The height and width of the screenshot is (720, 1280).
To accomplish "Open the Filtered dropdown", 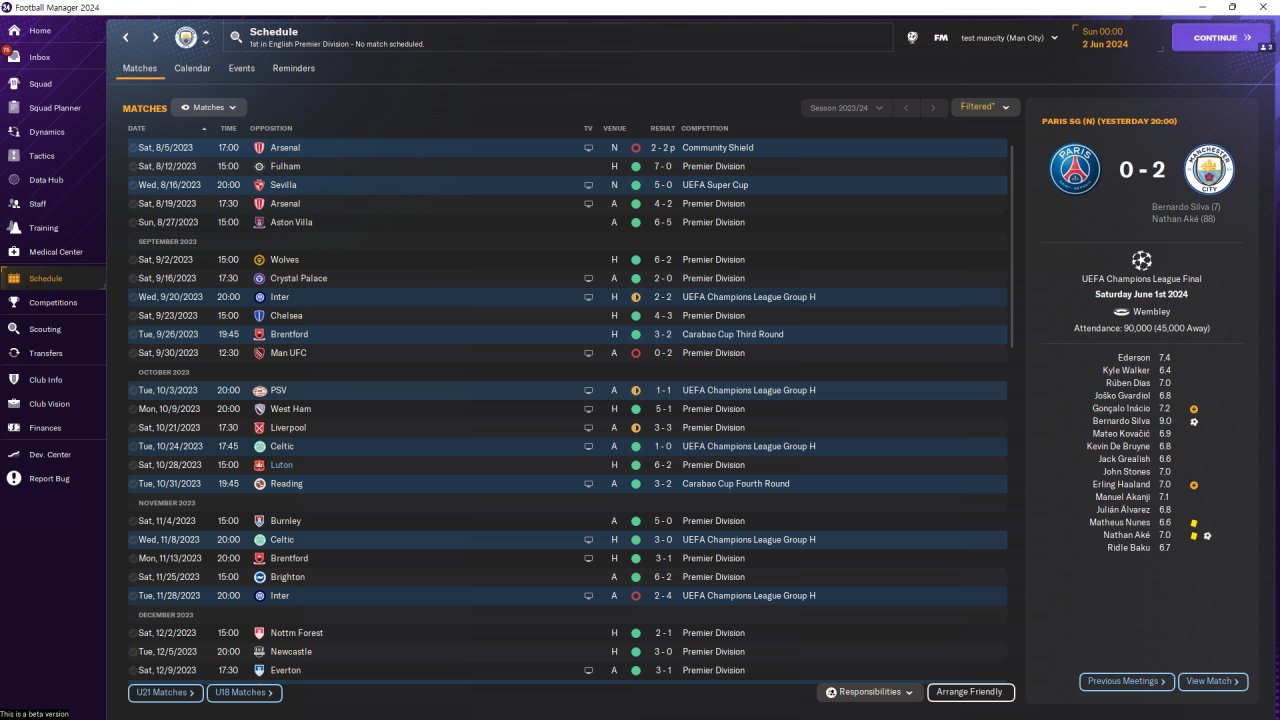I will 985,107.
